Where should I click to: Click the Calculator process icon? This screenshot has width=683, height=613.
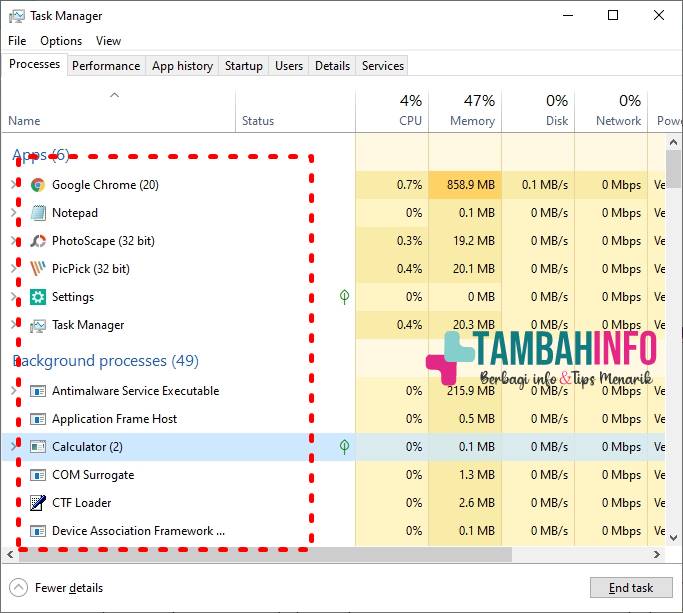[x=38, y=447]
